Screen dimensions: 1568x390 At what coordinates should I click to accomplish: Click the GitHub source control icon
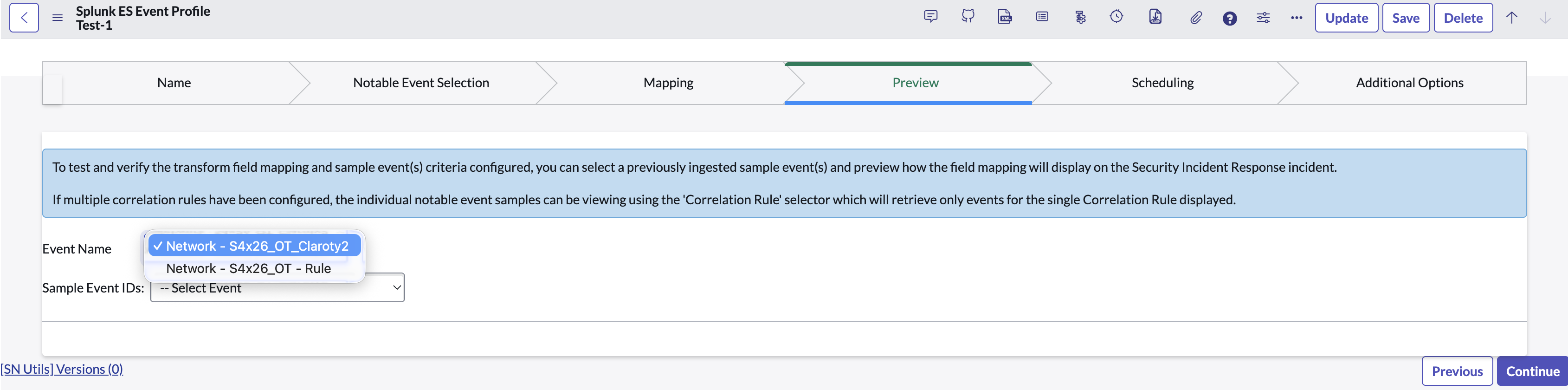968,17
